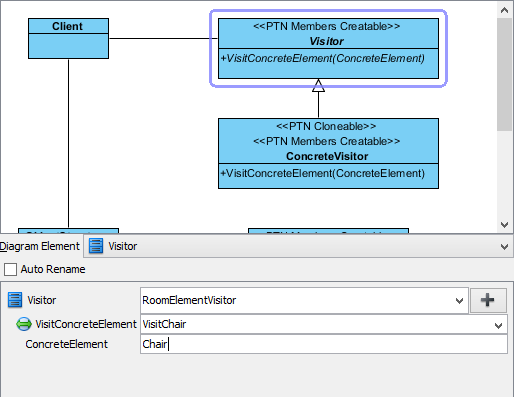Select the ConcreteVisitor class name
This screenshot has height=397, width=514.
tap(327, 156)
